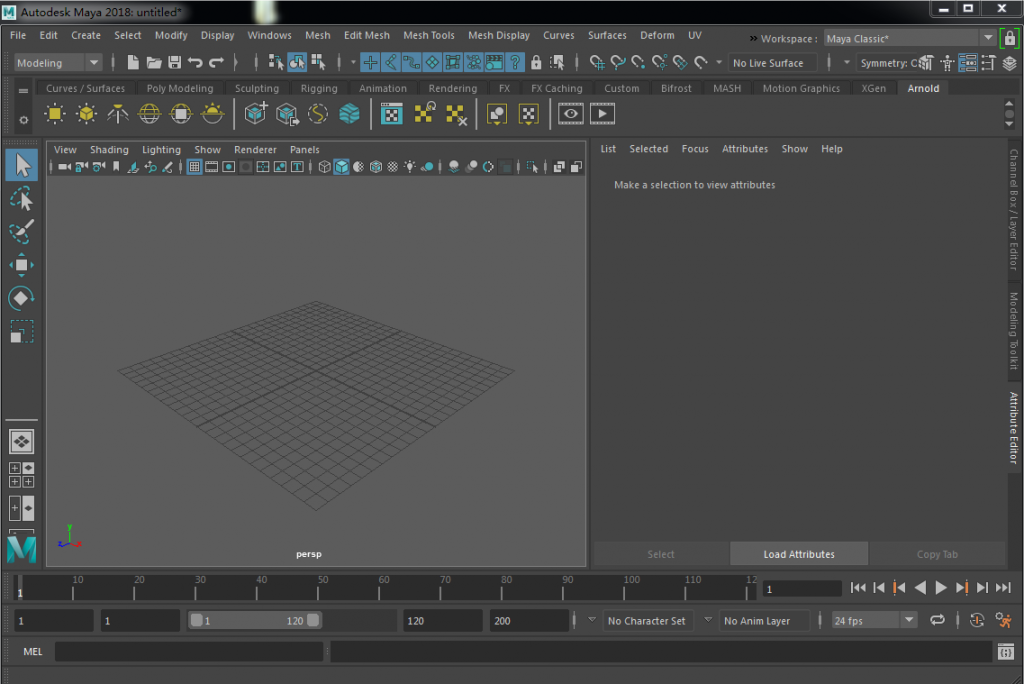Click the time range slider bar

[x=255, y=621]
